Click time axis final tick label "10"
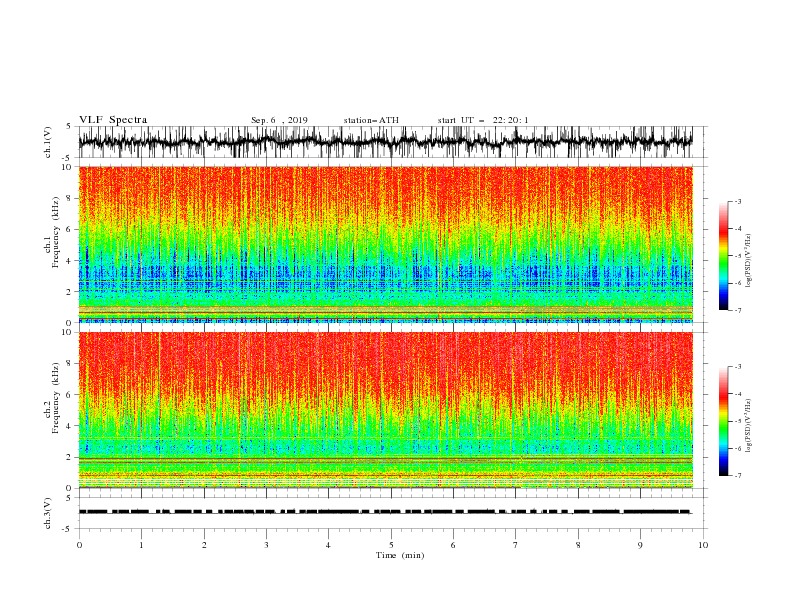The width and height of the screenshot is (792, 612). click(703, 545)
